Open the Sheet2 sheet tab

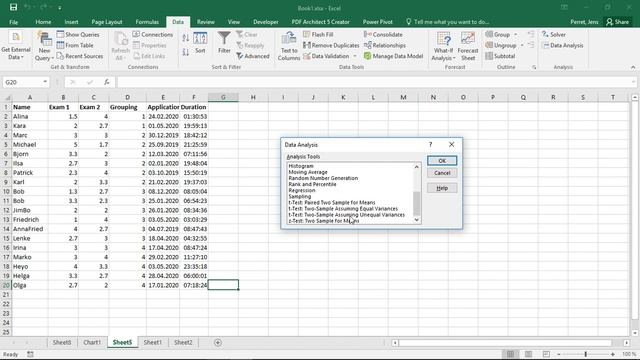pos(183,342)
